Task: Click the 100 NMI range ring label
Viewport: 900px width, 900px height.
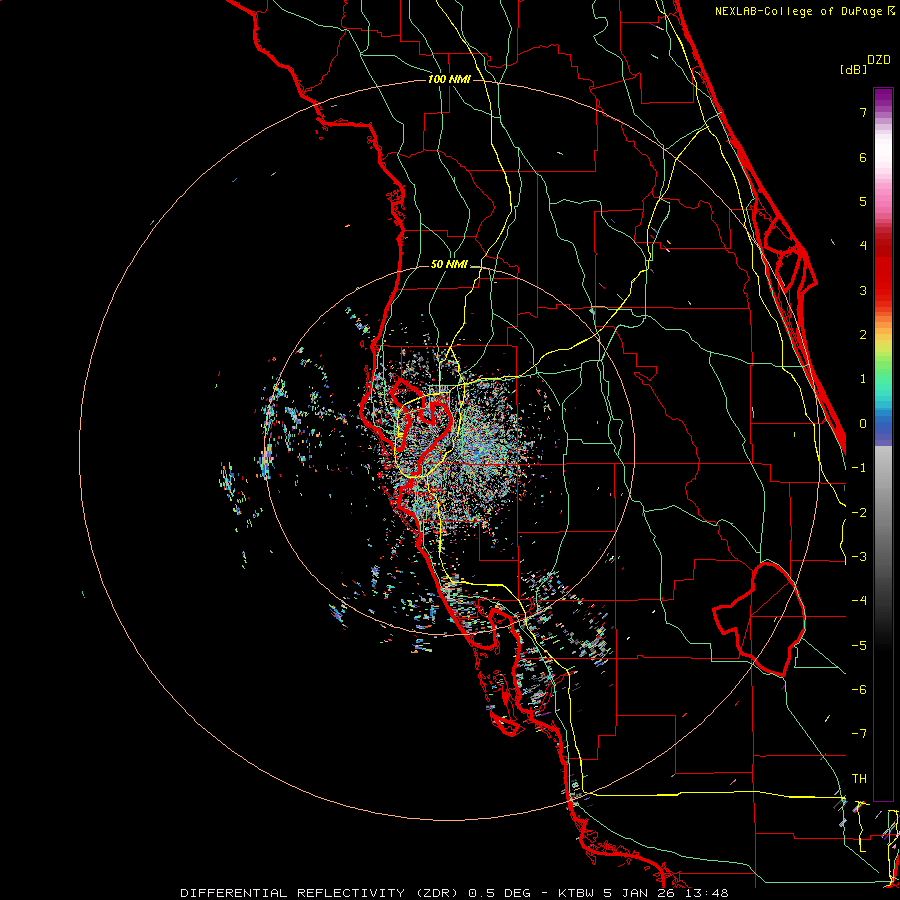Action: coord(449,79)
